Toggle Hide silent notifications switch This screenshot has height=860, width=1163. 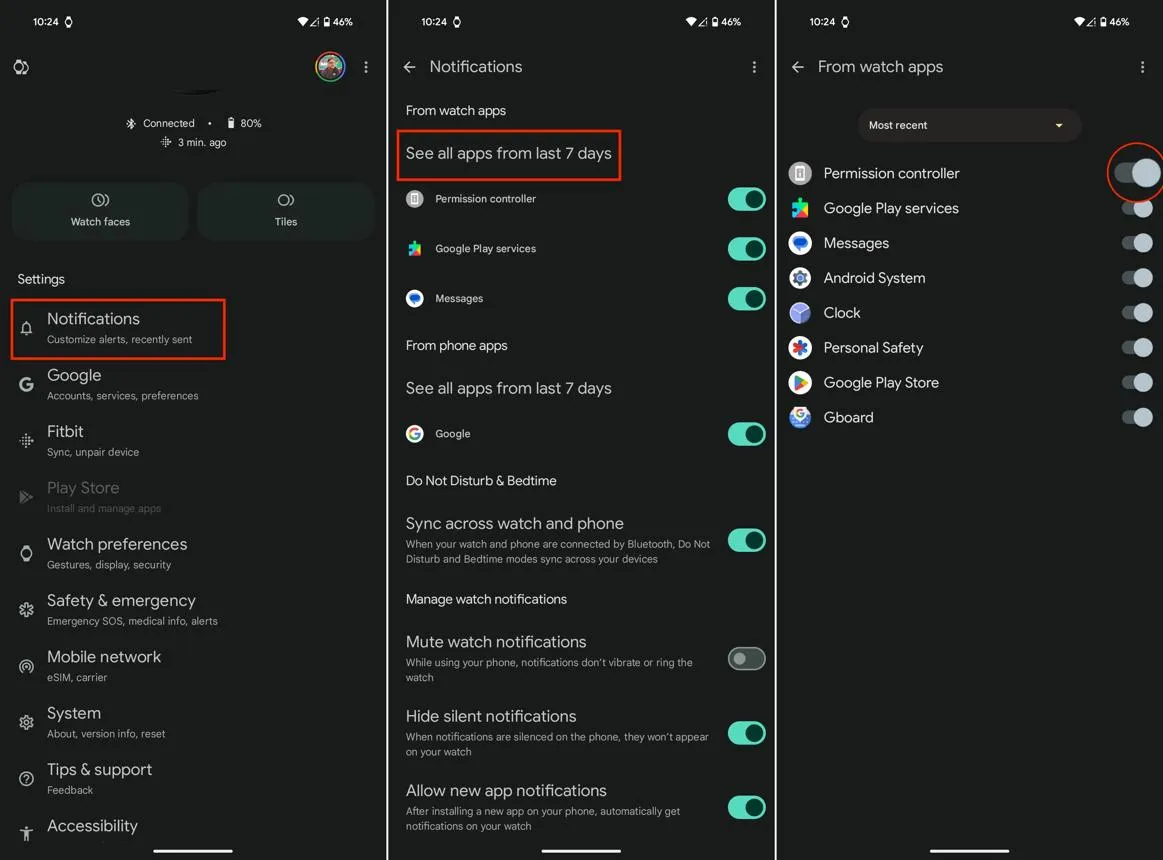pyautogui.click(x=746, y=733)
